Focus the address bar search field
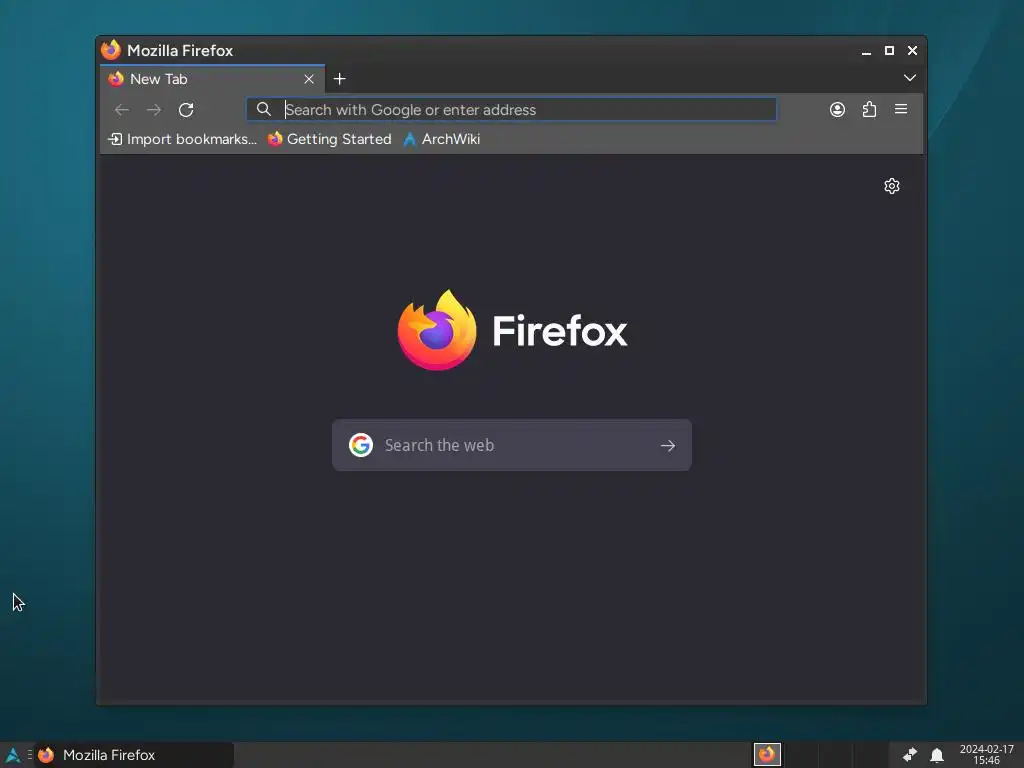Viewport: 1024px width, 768px height. [x=511, y=110]
